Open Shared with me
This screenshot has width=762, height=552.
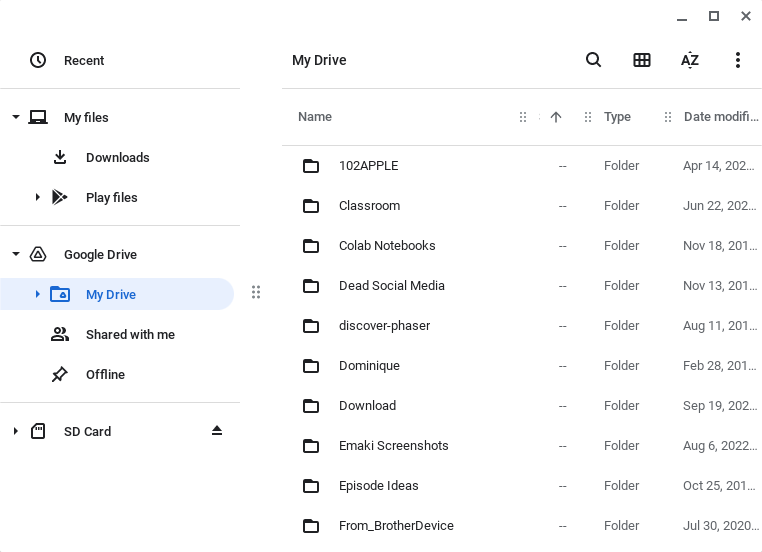(130, 334)
